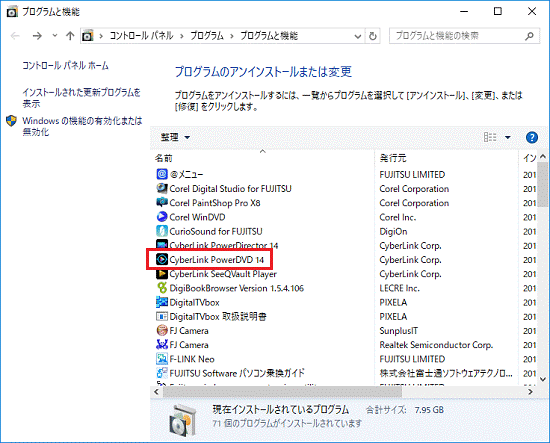Open recent locations dropdown arrow
Image resolution: width=550 pixels, height=443 pixels.
click(55, 36)
